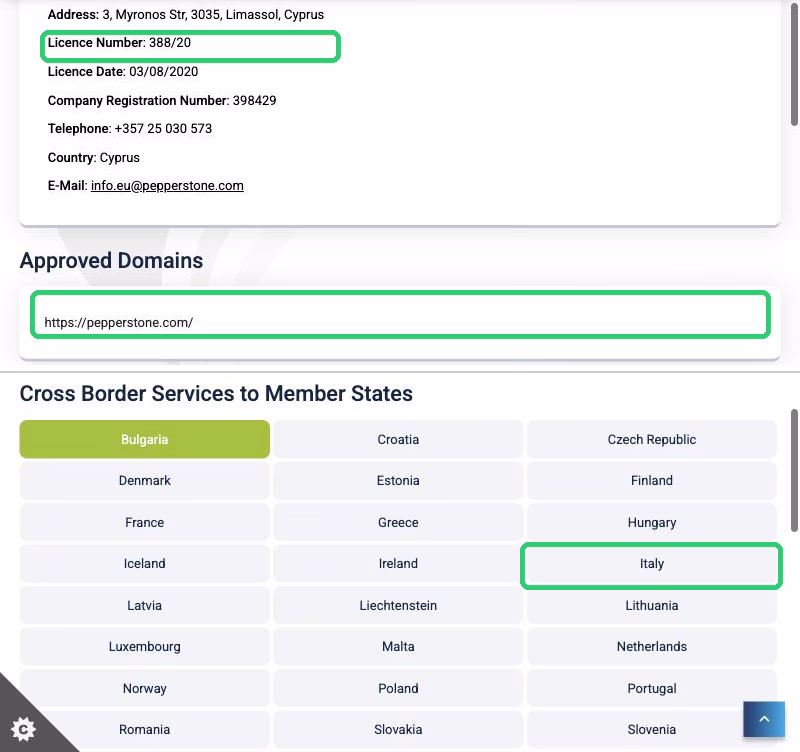Choose Denmark in Cross Border Services

tap(144, 481)
